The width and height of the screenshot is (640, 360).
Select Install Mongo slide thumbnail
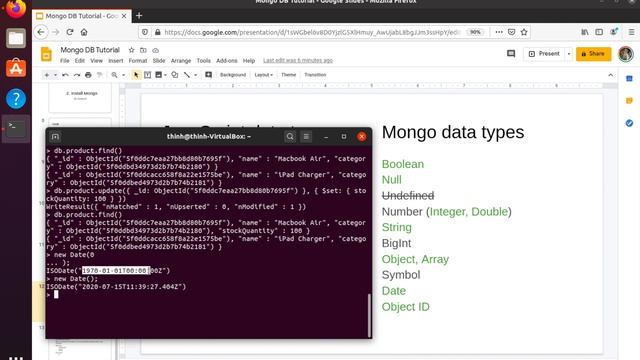pos(80,98)
